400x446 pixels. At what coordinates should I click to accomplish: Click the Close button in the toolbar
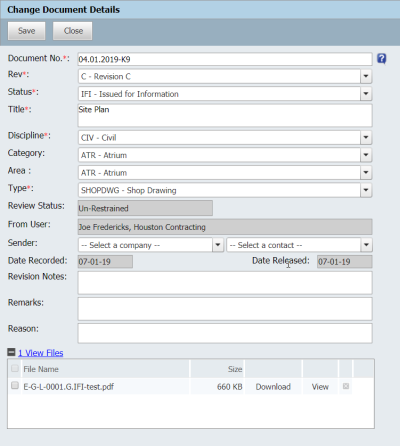point(73,31)
